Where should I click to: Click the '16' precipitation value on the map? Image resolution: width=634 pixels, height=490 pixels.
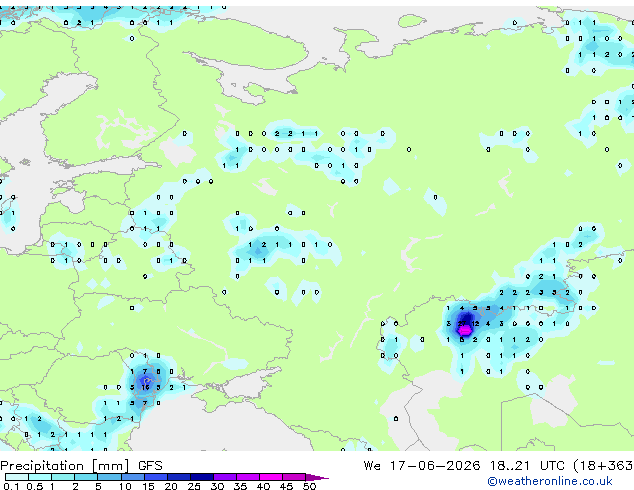pyautogui.click(x=145, y=387)
